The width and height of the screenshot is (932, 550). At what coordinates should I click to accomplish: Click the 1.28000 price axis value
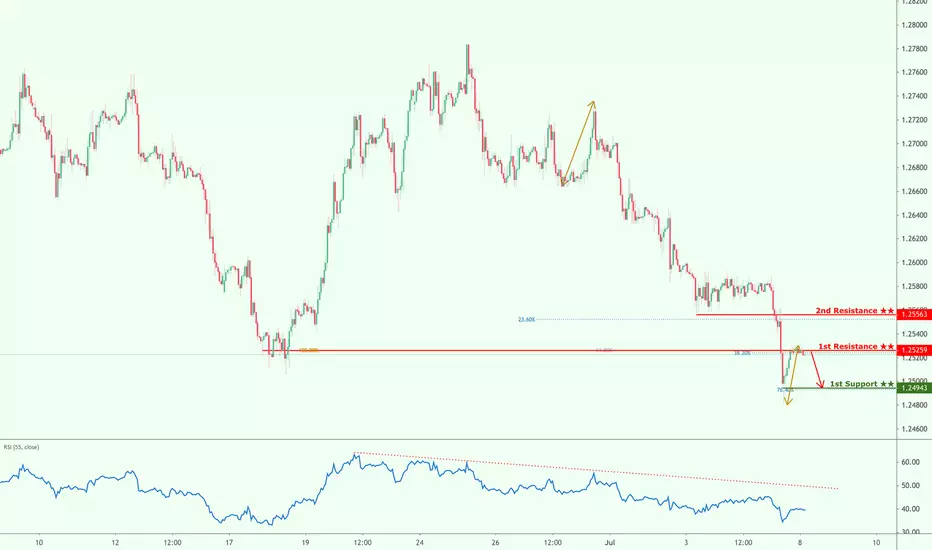coord(914,25)
